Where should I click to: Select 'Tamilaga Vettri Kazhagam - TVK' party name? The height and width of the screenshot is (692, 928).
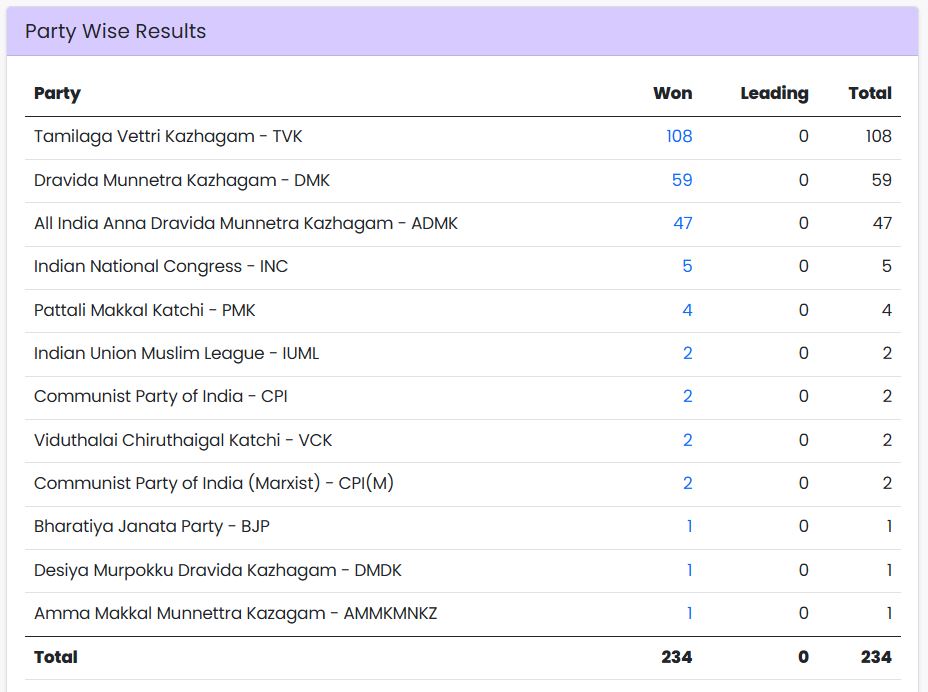(168, 136)
